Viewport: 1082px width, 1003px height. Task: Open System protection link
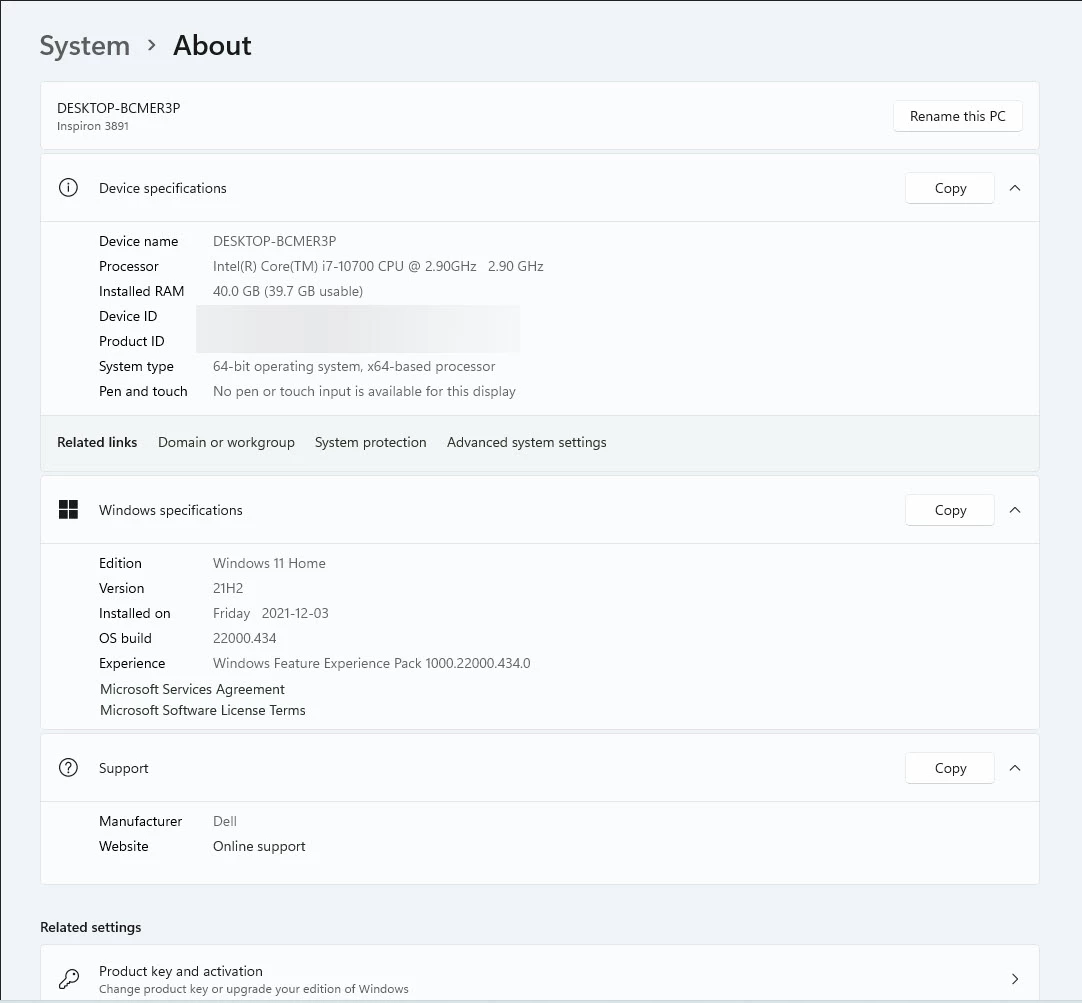click(371, 442)
